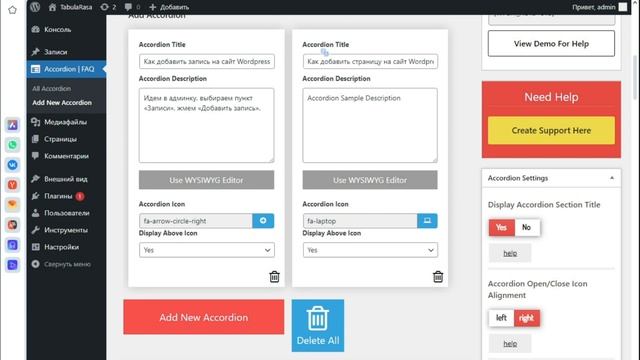Click the Медиафайлы media icon

pyautogui.click(x=36, y=122)
